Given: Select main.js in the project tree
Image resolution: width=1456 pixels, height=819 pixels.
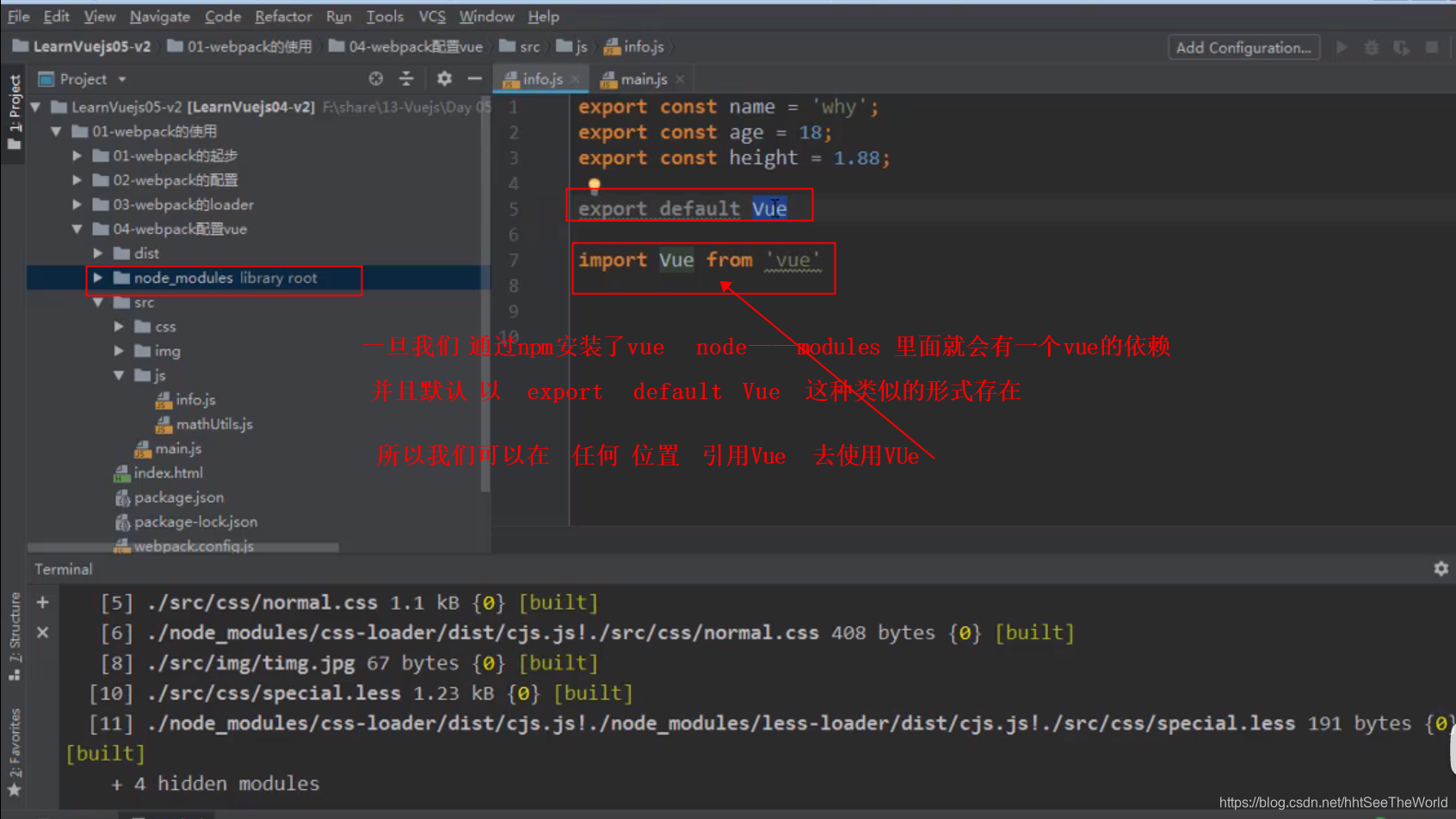Looking at the screenshot, I should pyautogui.click(x=168, y=448).
